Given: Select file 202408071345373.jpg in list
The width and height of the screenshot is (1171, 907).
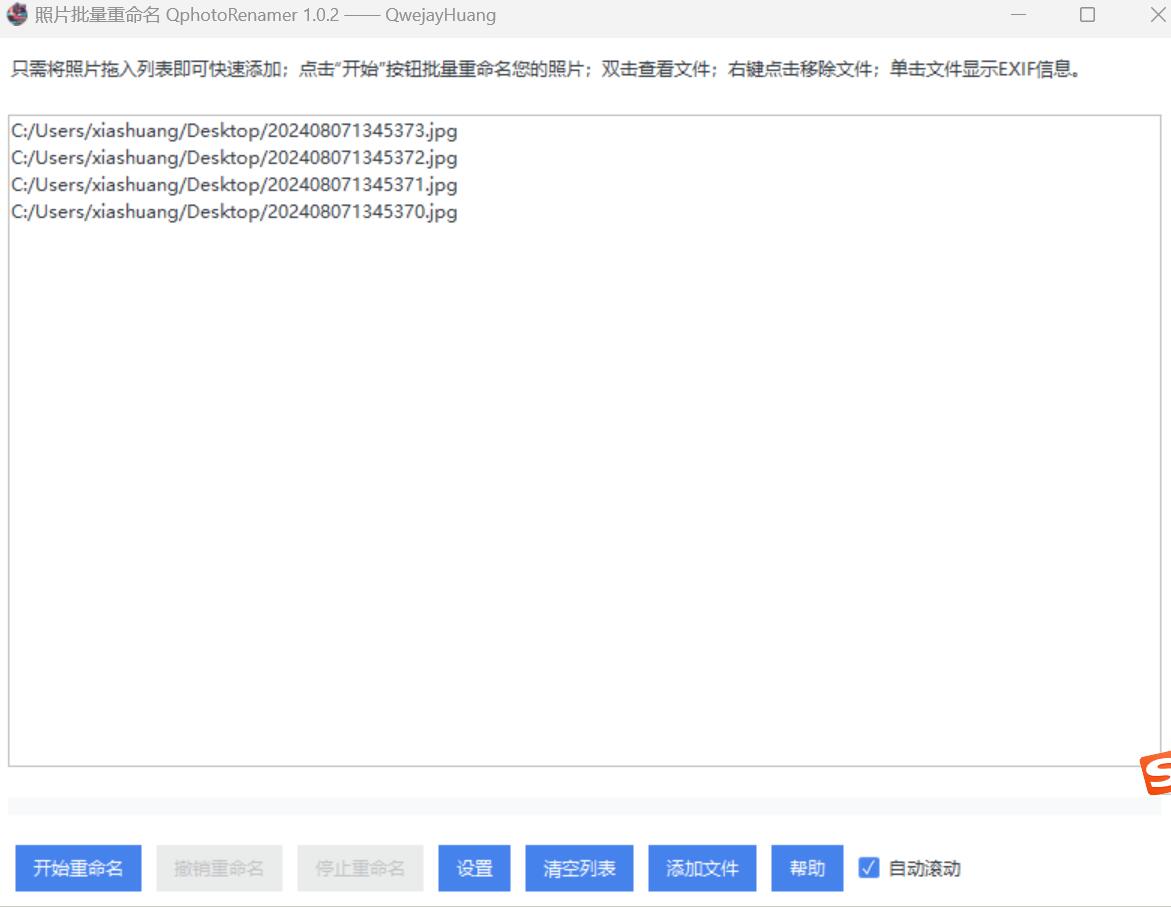Looking at the screenshot, I should [234, 131].
